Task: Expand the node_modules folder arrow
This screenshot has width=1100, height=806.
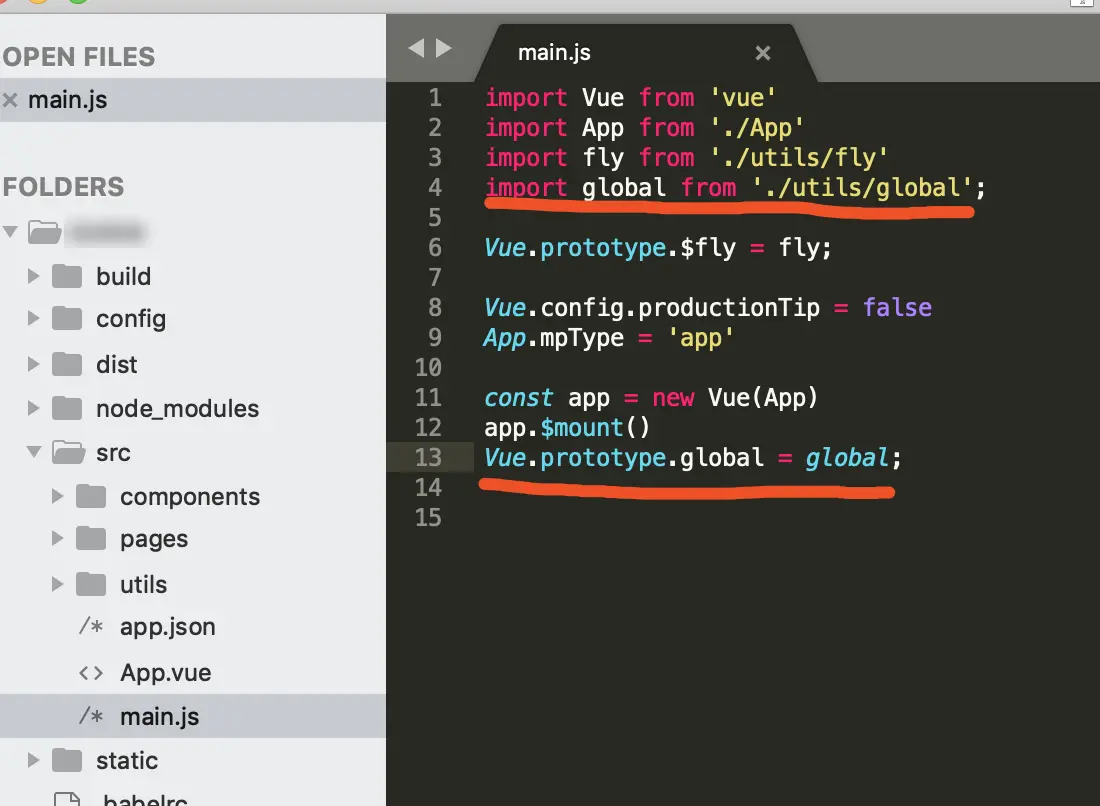Action: [x=33, y=408]
